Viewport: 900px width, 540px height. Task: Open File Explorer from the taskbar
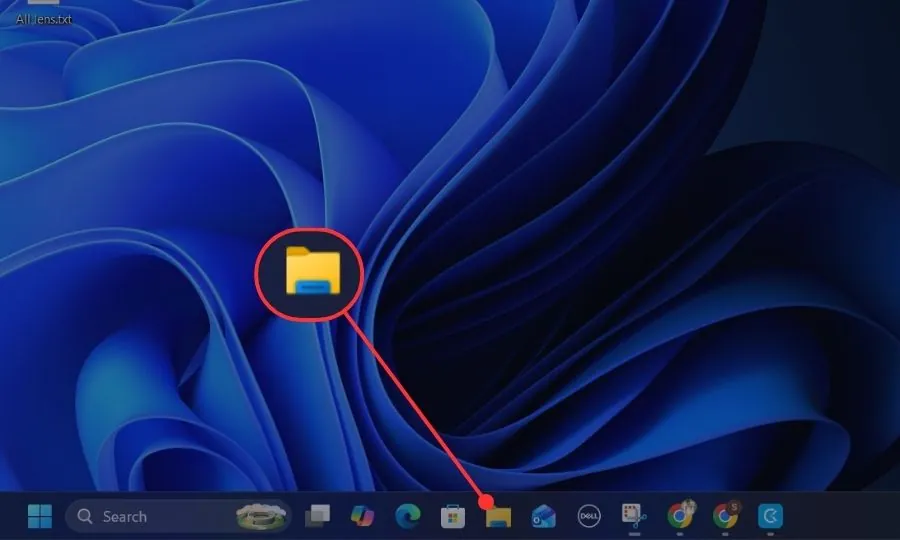coord(498,516)
